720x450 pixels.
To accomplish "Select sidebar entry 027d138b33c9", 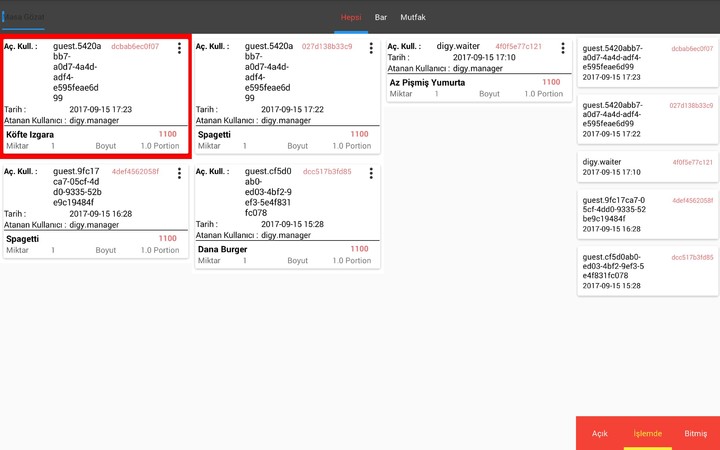I will [647, 118].
